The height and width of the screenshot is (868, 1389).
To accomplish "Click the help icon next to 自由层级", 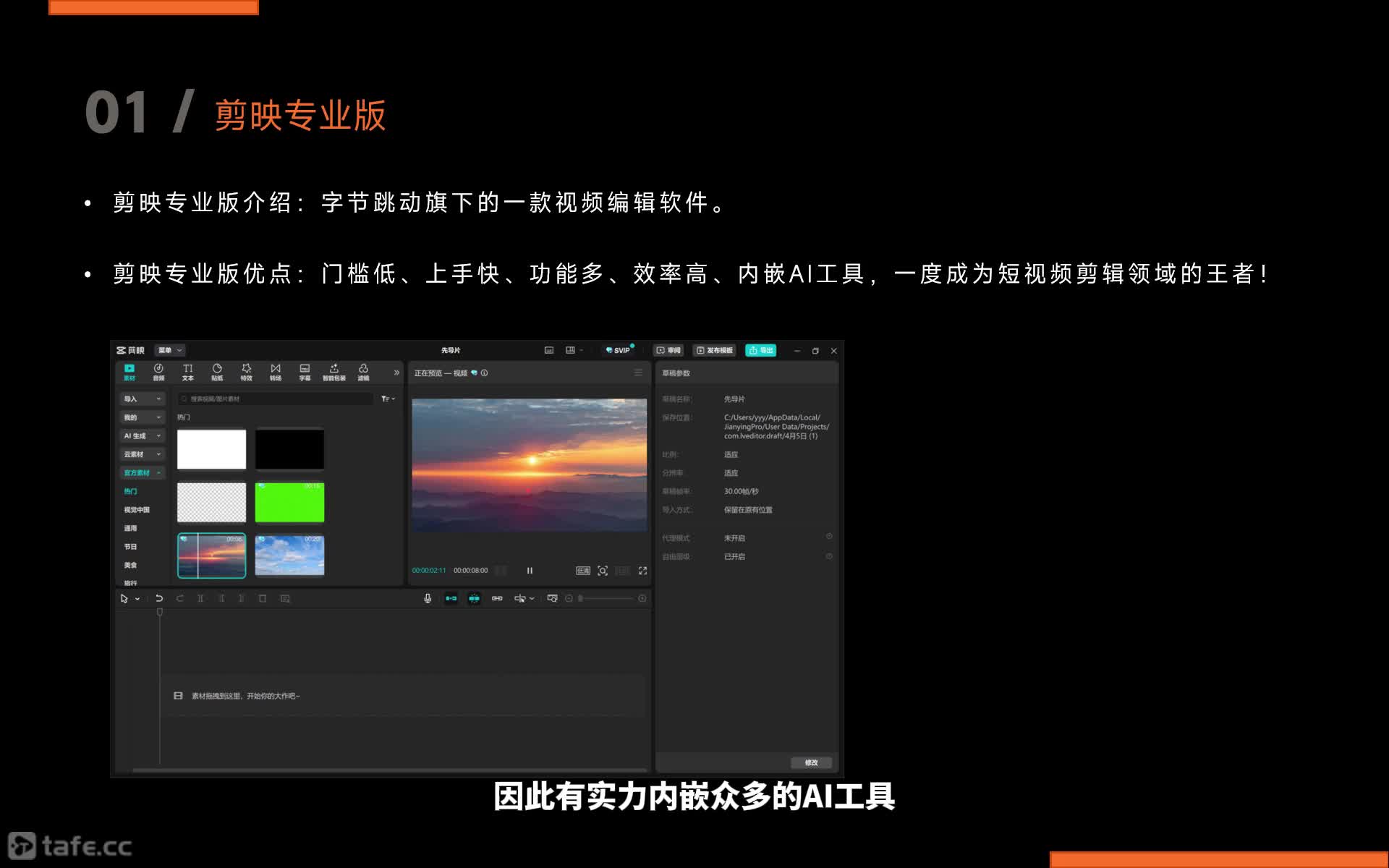I will click(829, 556).
